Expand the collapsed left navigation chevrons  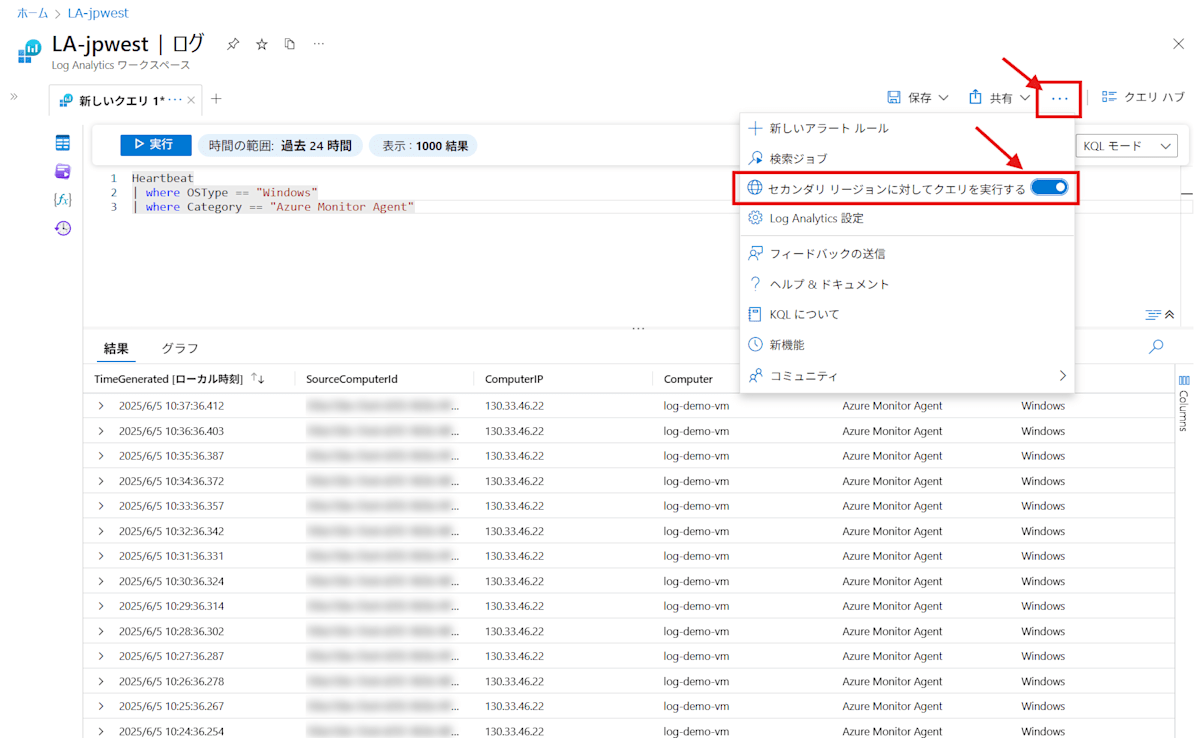coord(14,97)
